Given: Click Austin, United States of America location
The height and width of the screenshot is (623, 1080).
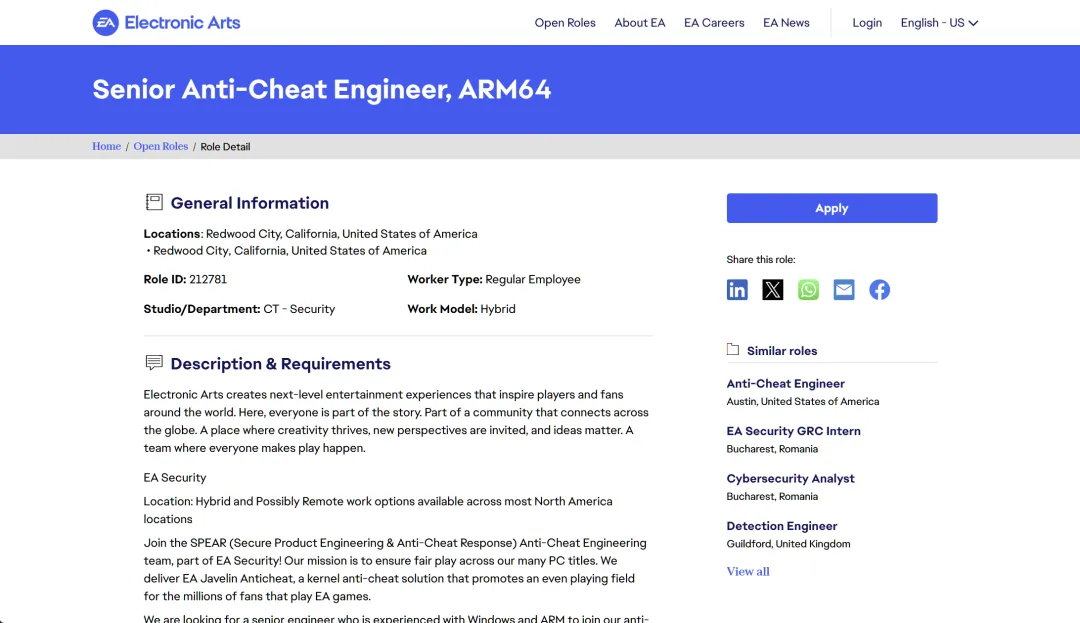Looking at the screenshot, I should 802,401.
